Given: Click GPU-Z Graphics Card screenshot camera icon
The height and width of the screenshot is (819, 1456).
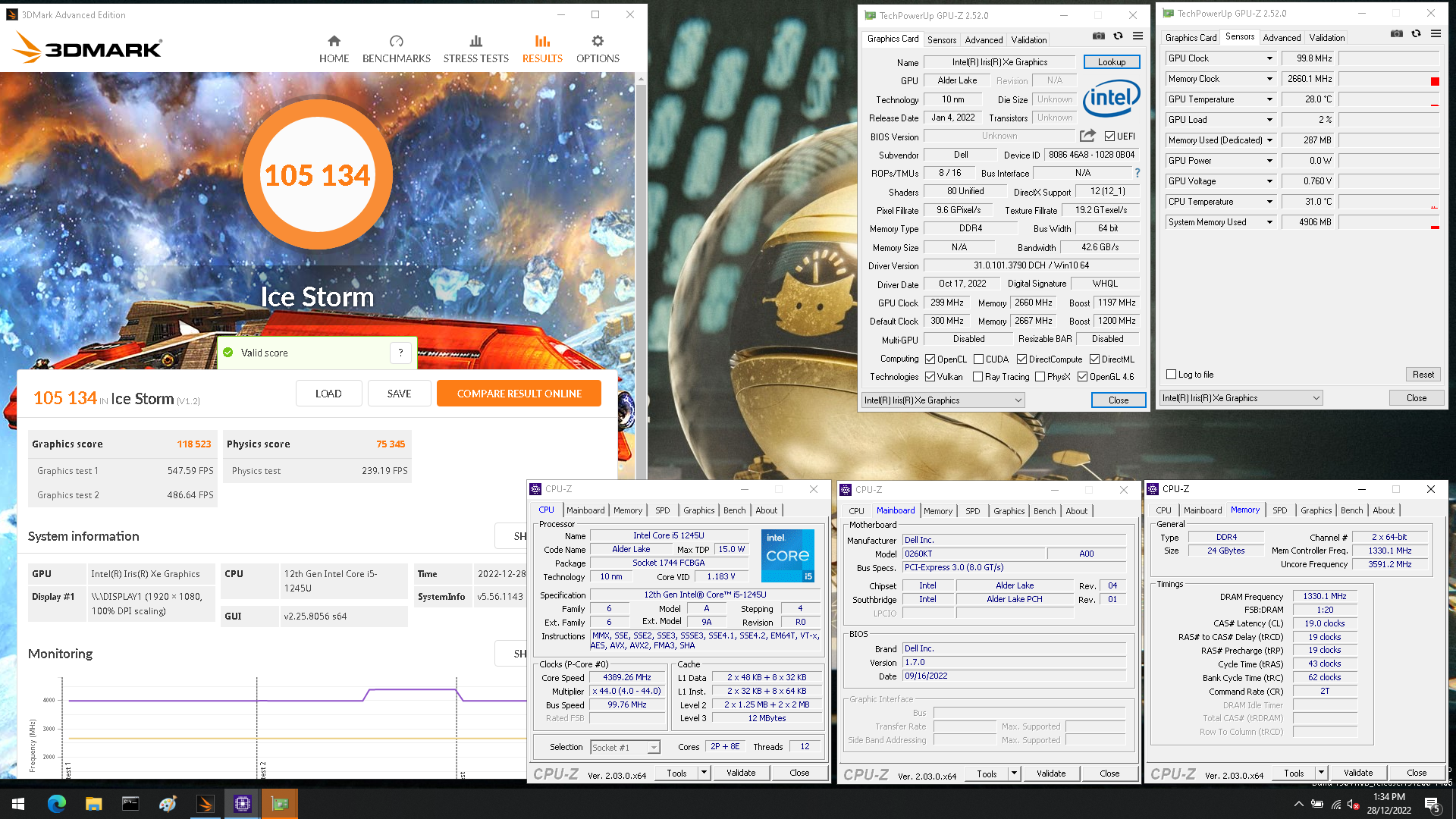Looking at the screenshot, I should [1098, 36].
